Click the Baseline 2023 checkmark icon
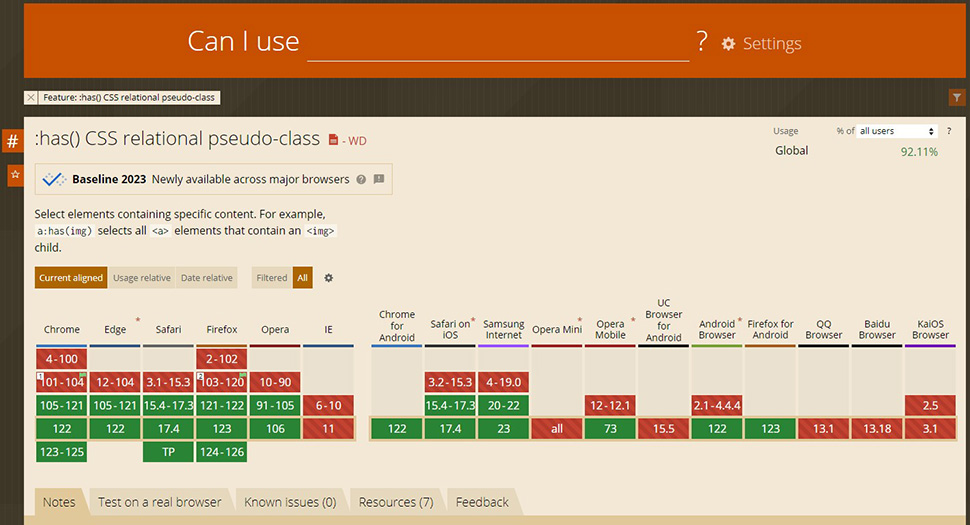 point(54,179)
